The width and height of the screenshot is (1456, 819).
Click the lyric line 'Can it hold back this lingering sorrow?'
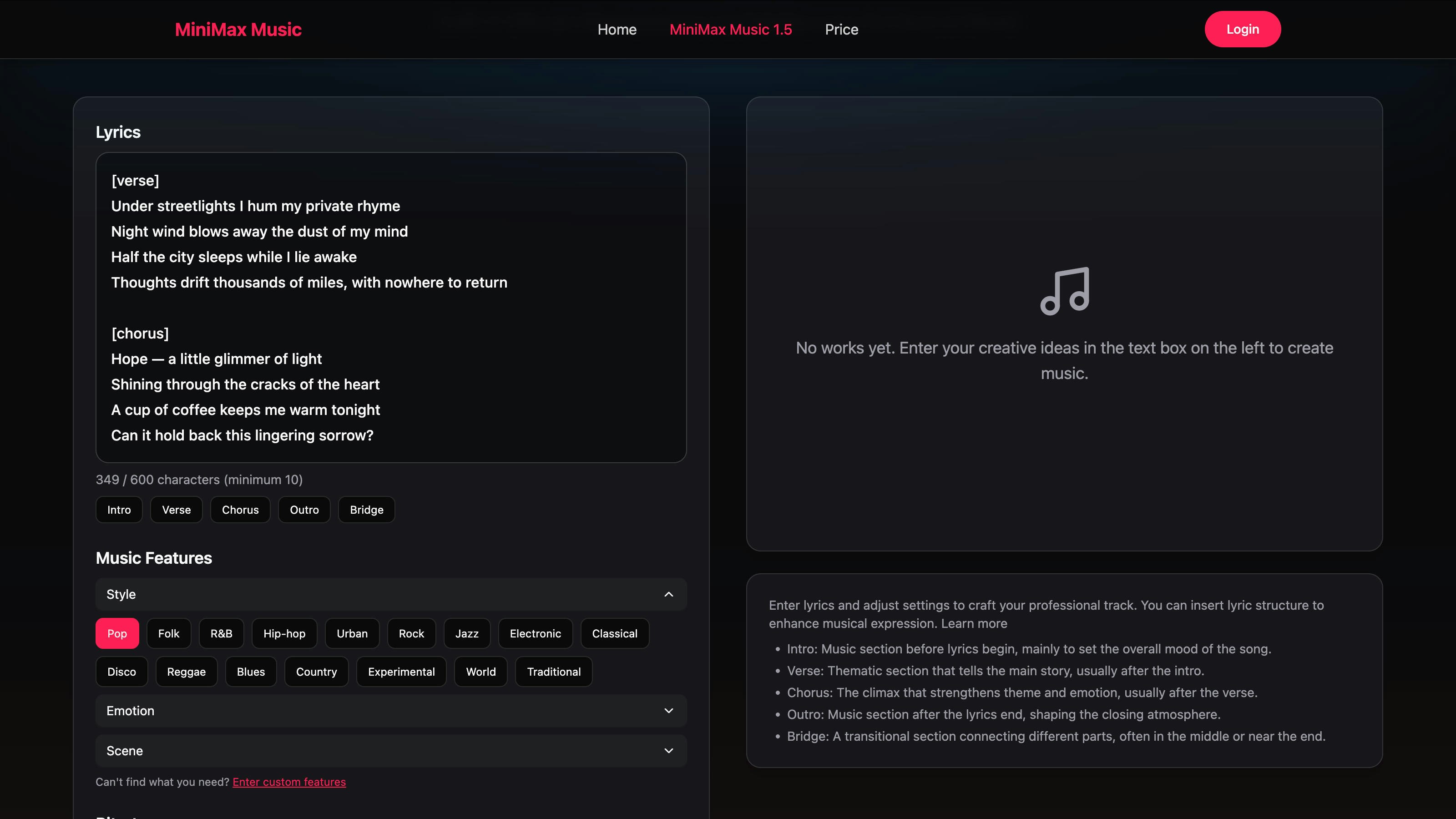point(242,435)
